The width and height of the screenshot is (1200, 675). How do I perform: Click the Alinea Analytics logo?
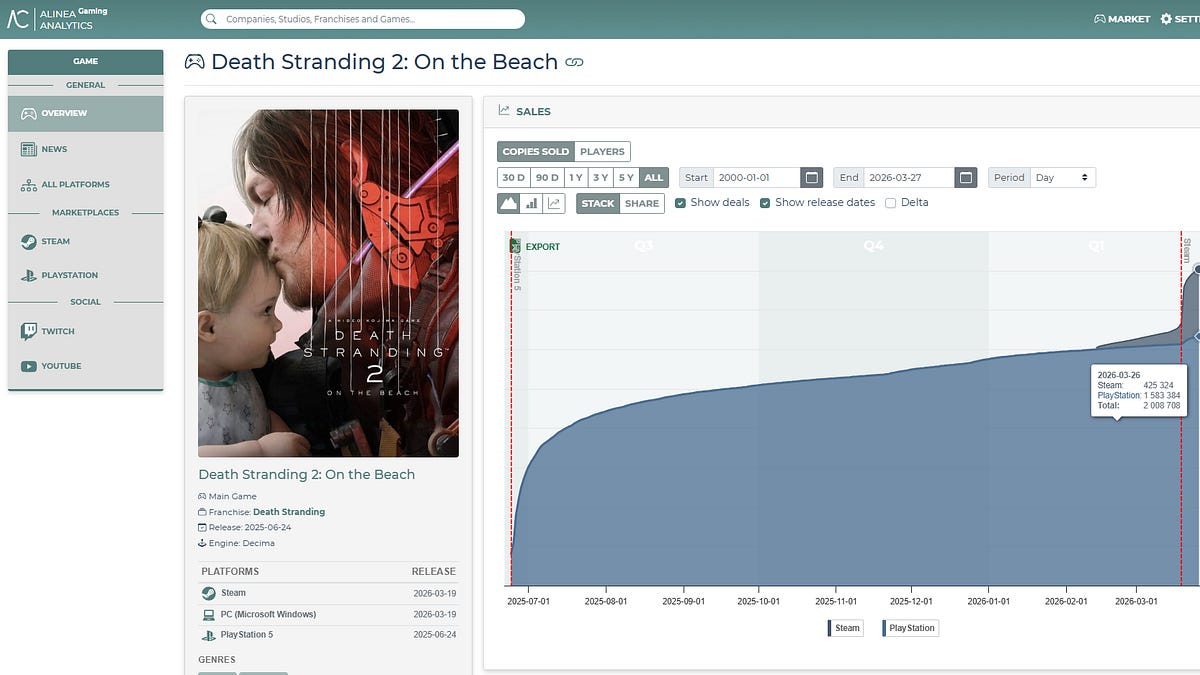(x=58, y=18)
